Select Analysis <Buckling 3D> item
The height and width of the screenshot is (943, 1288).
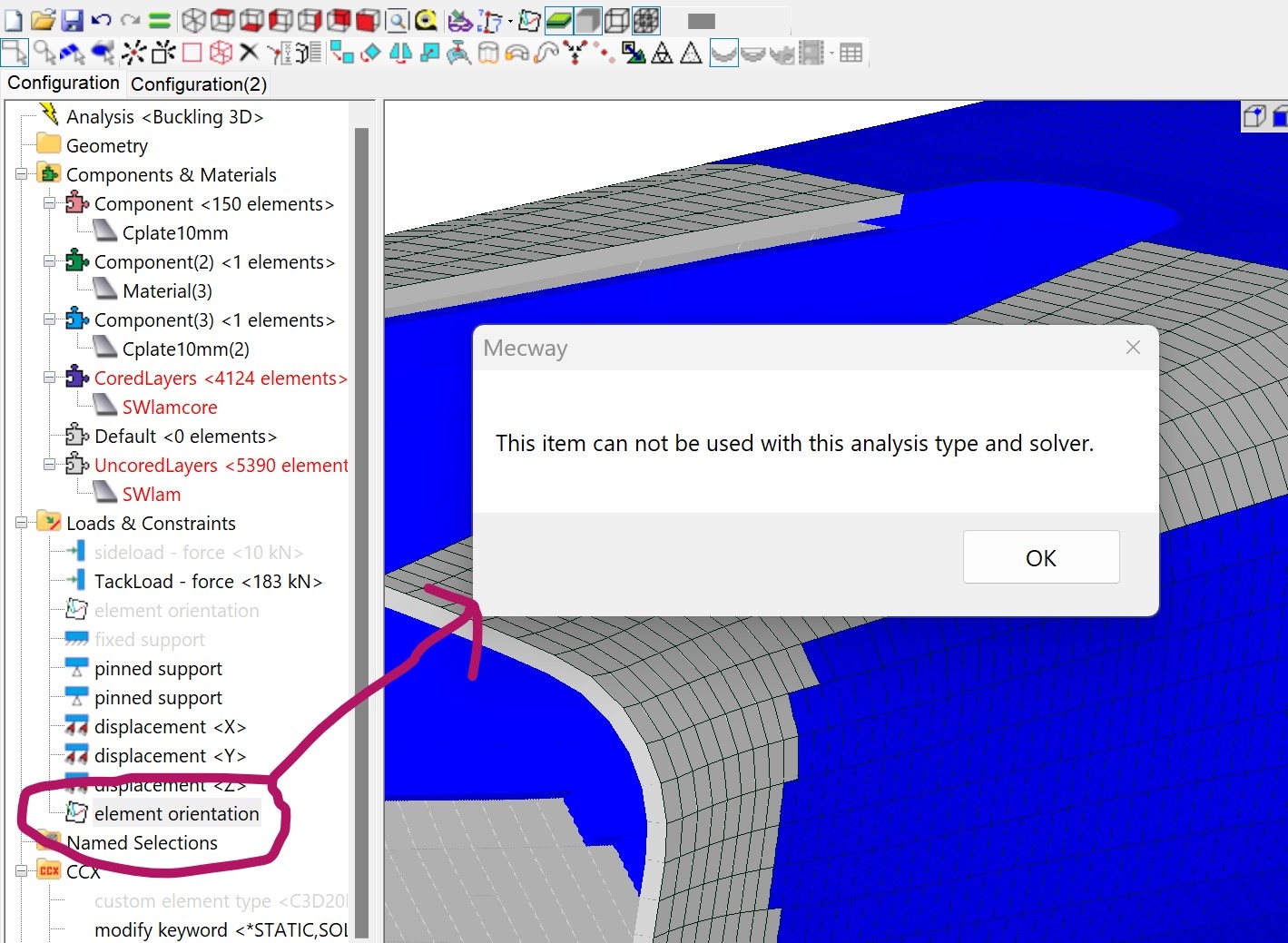tap(164, 117)
